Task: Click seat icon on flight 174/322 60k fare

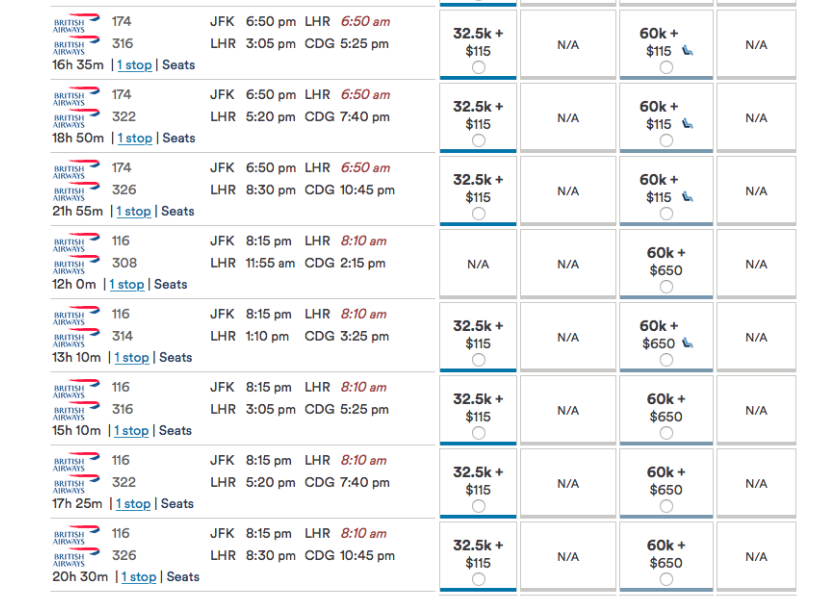Action: pyautogui.click(x=687, y=124)
